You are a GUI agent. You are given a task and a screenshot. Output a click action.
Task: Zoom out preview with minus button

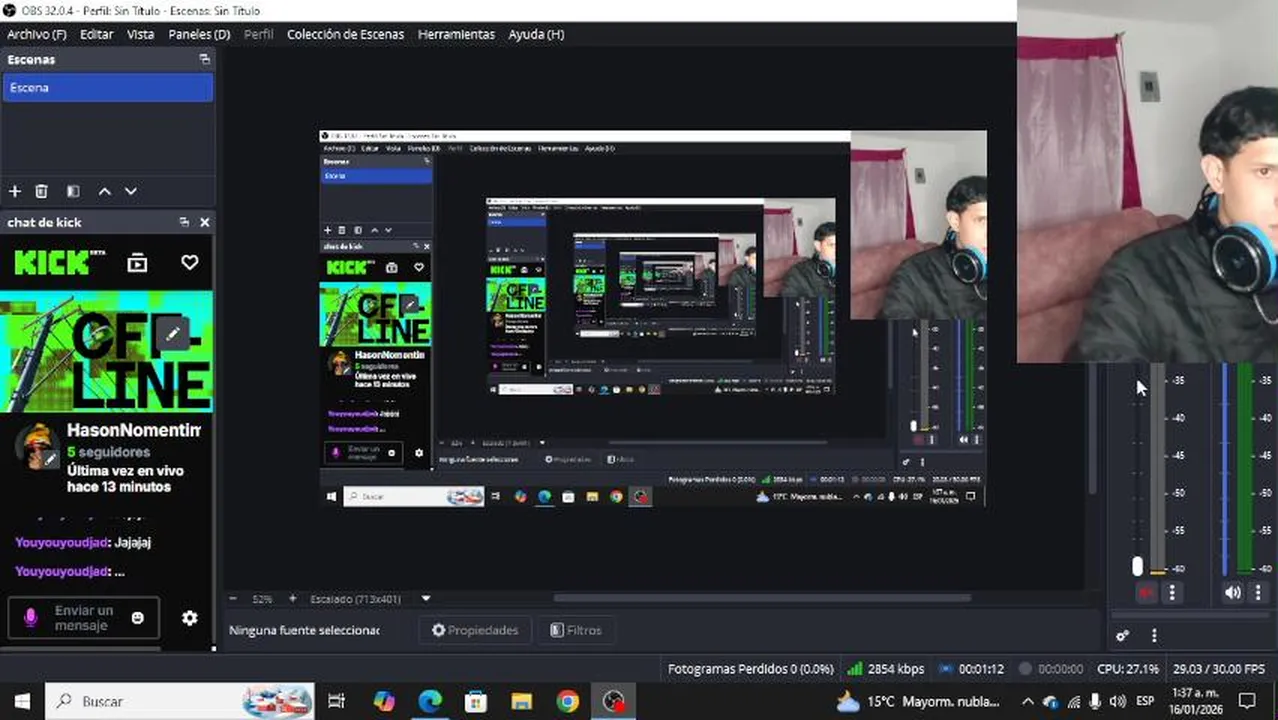[233, 599]
